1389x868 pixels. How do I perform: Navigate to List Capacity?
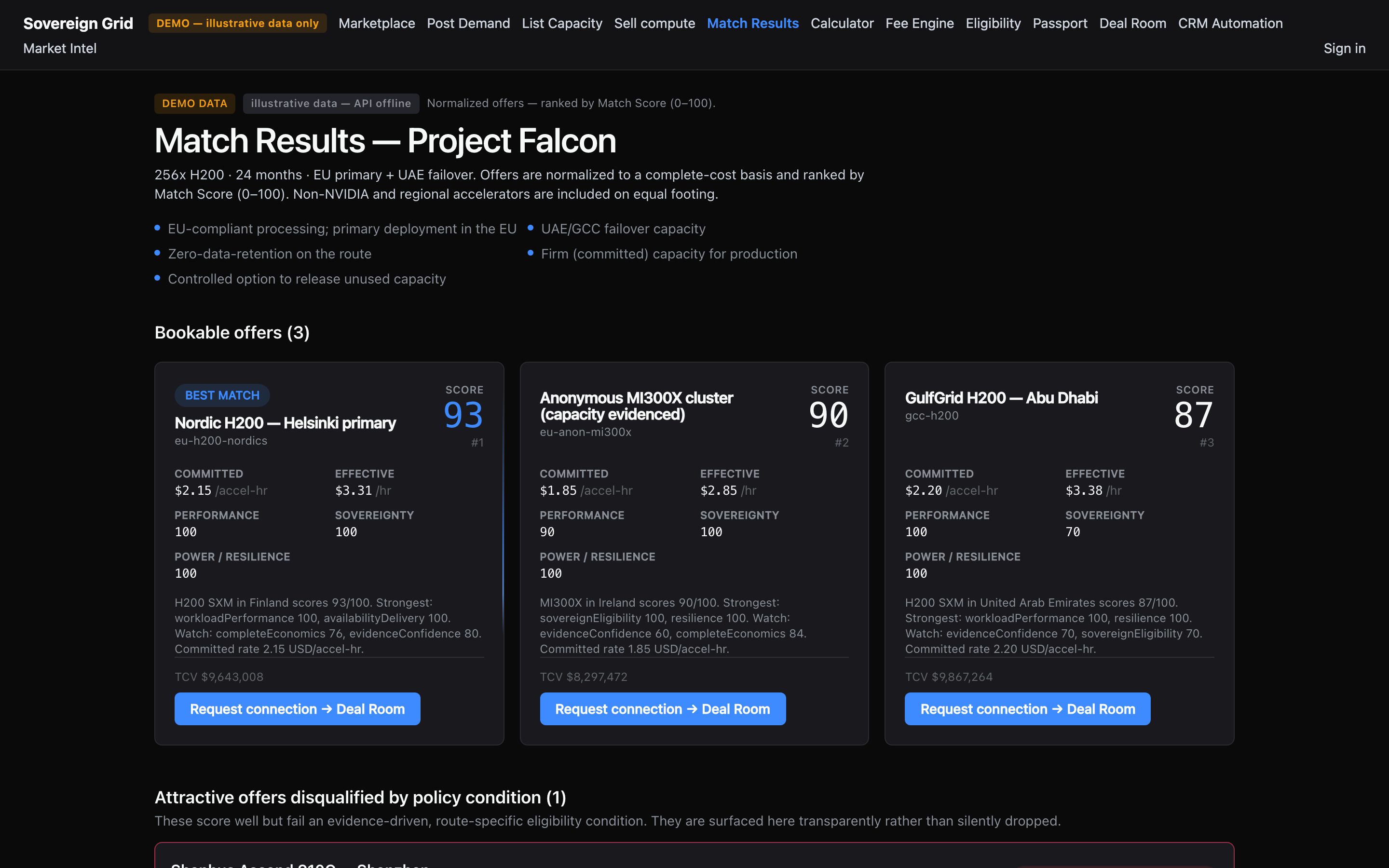pos(562,24)
